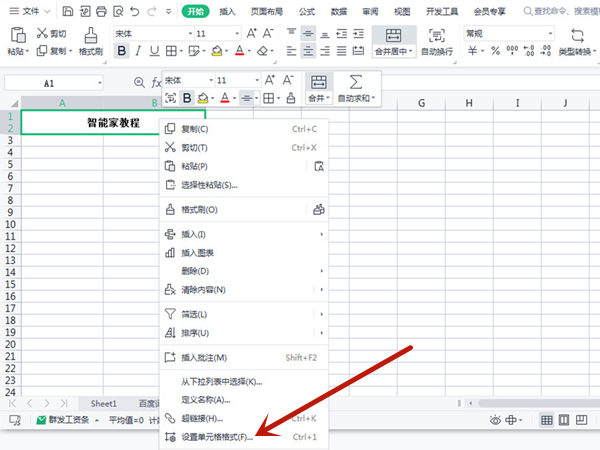Toggle Bold in the ribbon

[122, 51]
